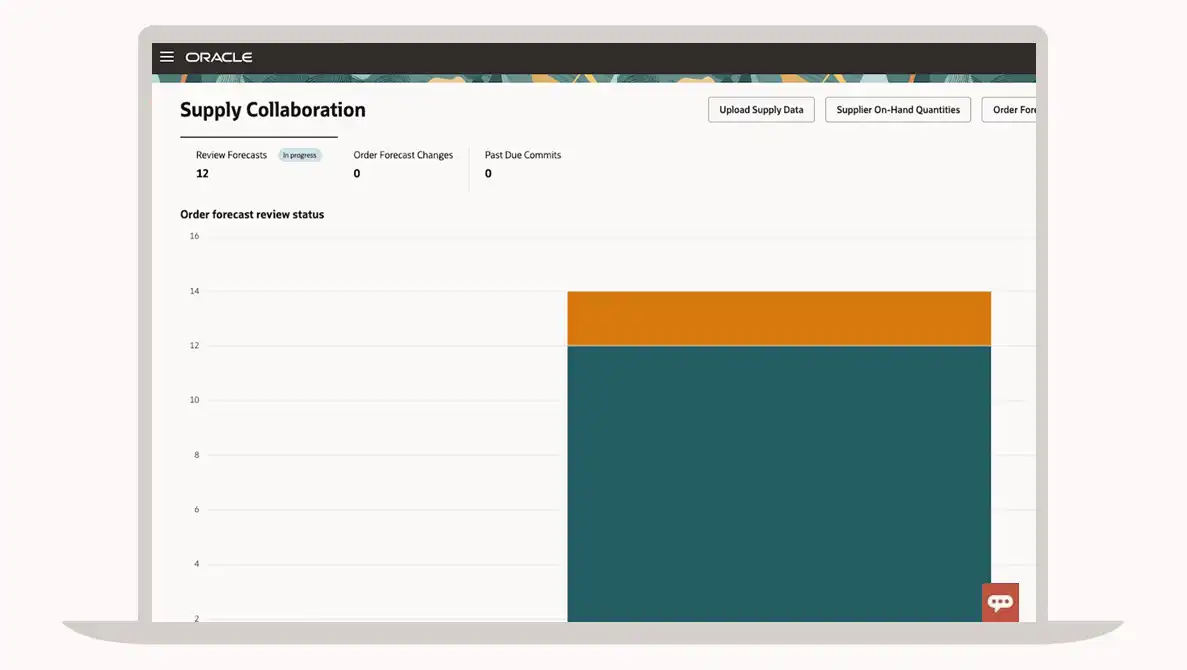This screenshot has height=670, width=1187.
Task: Open the hamburger navigation menu
Action: tap(167, 57)
